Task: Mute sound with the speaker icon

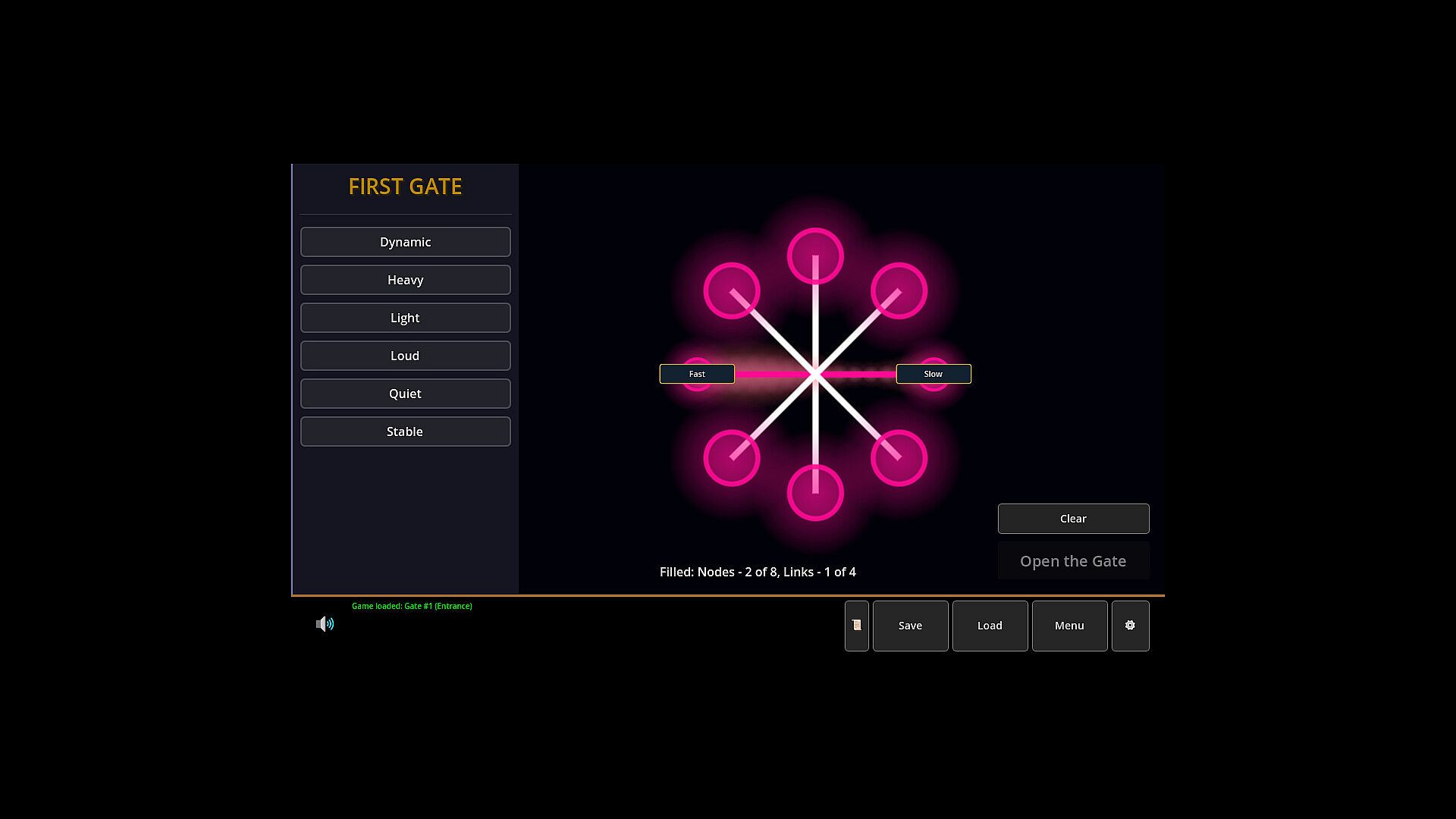Action: click(x=325, y=624)
